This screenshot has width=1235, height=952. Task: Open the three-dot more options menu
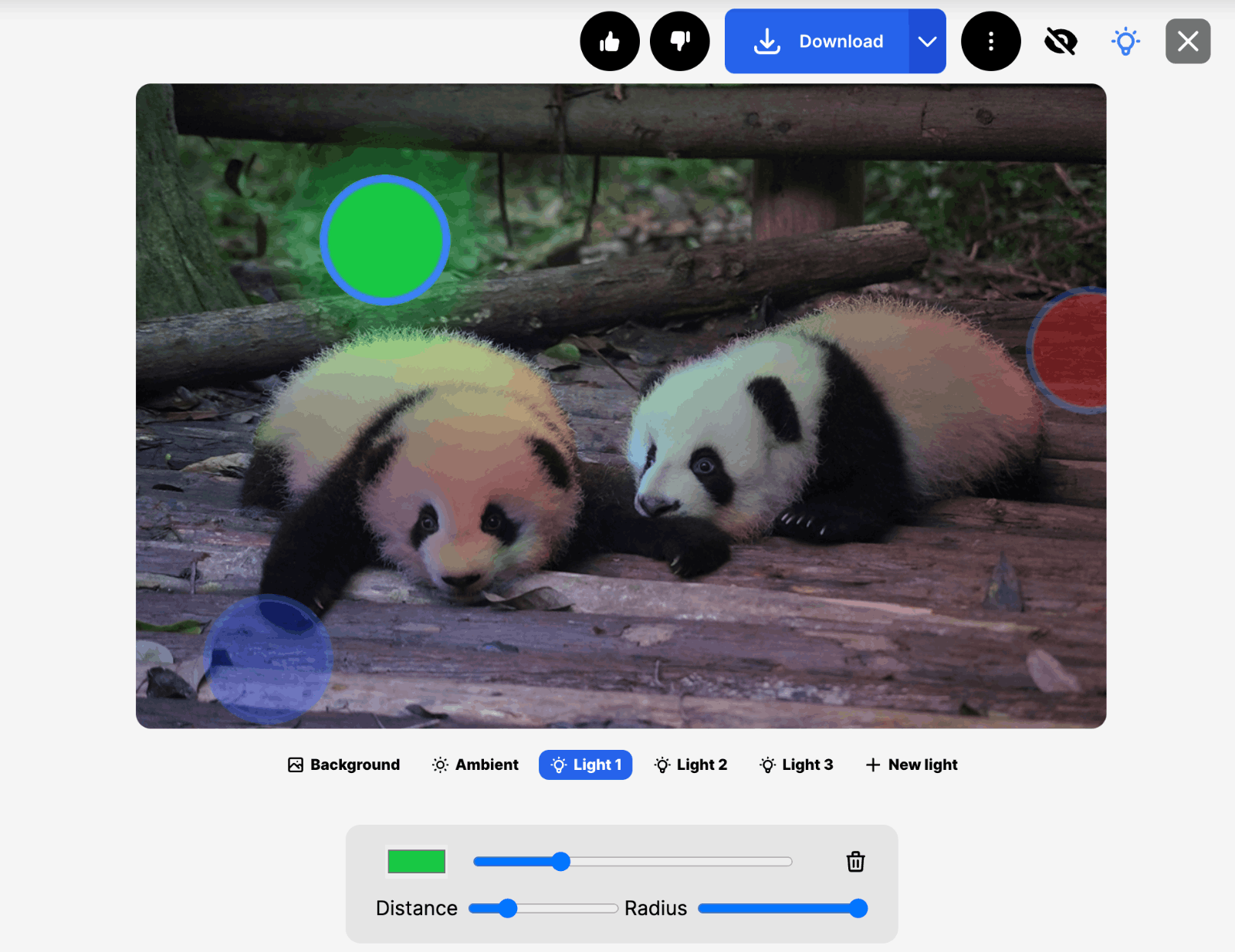tap(990, 42)
